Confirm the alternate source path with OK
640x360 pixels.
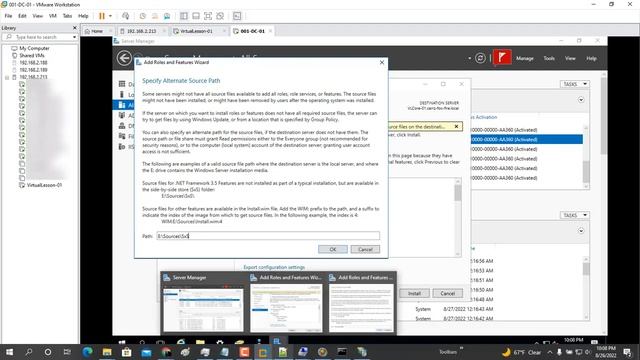coord(333,249)
